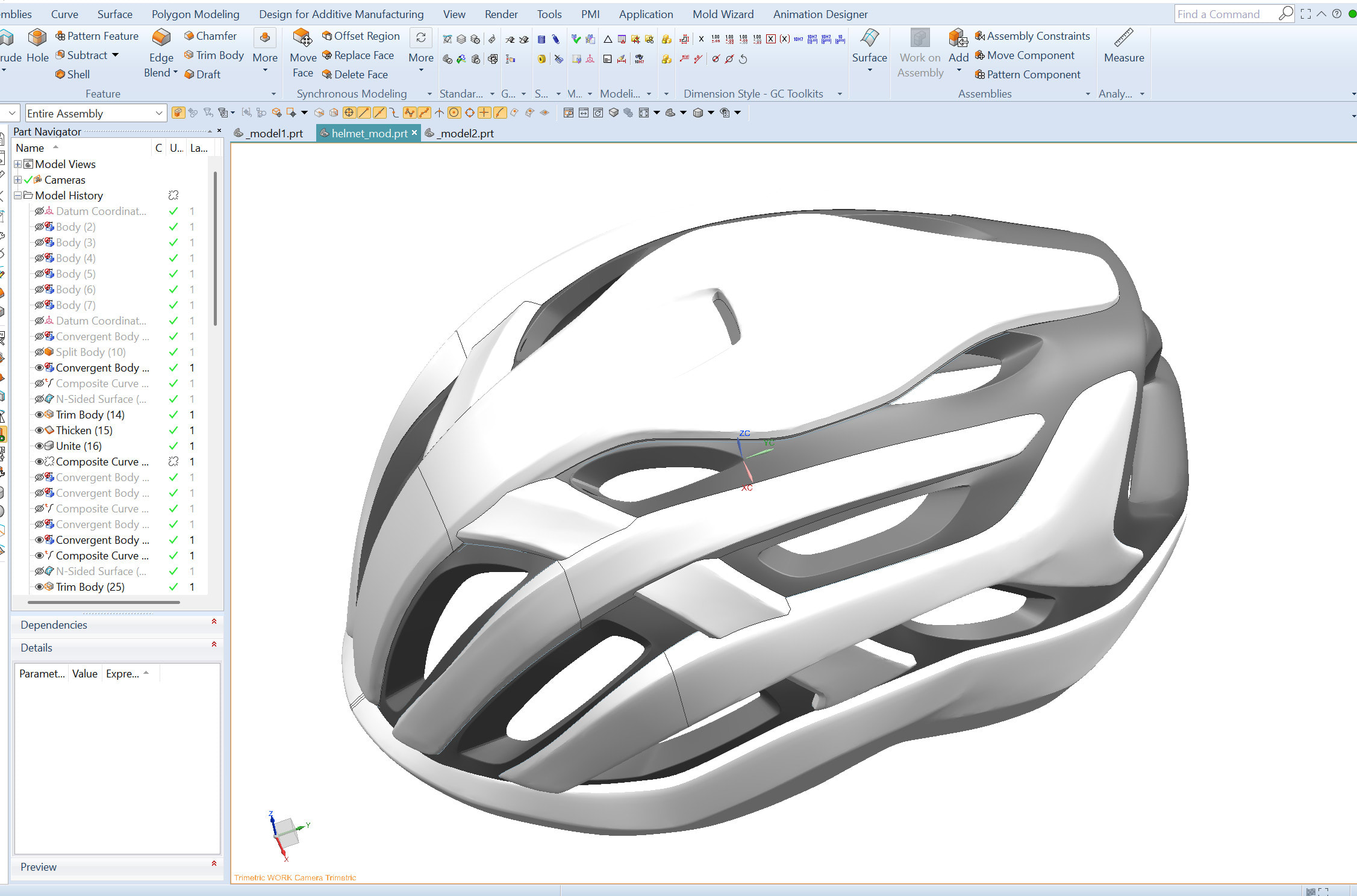Select the Replace Face tool

coord(358,55)
